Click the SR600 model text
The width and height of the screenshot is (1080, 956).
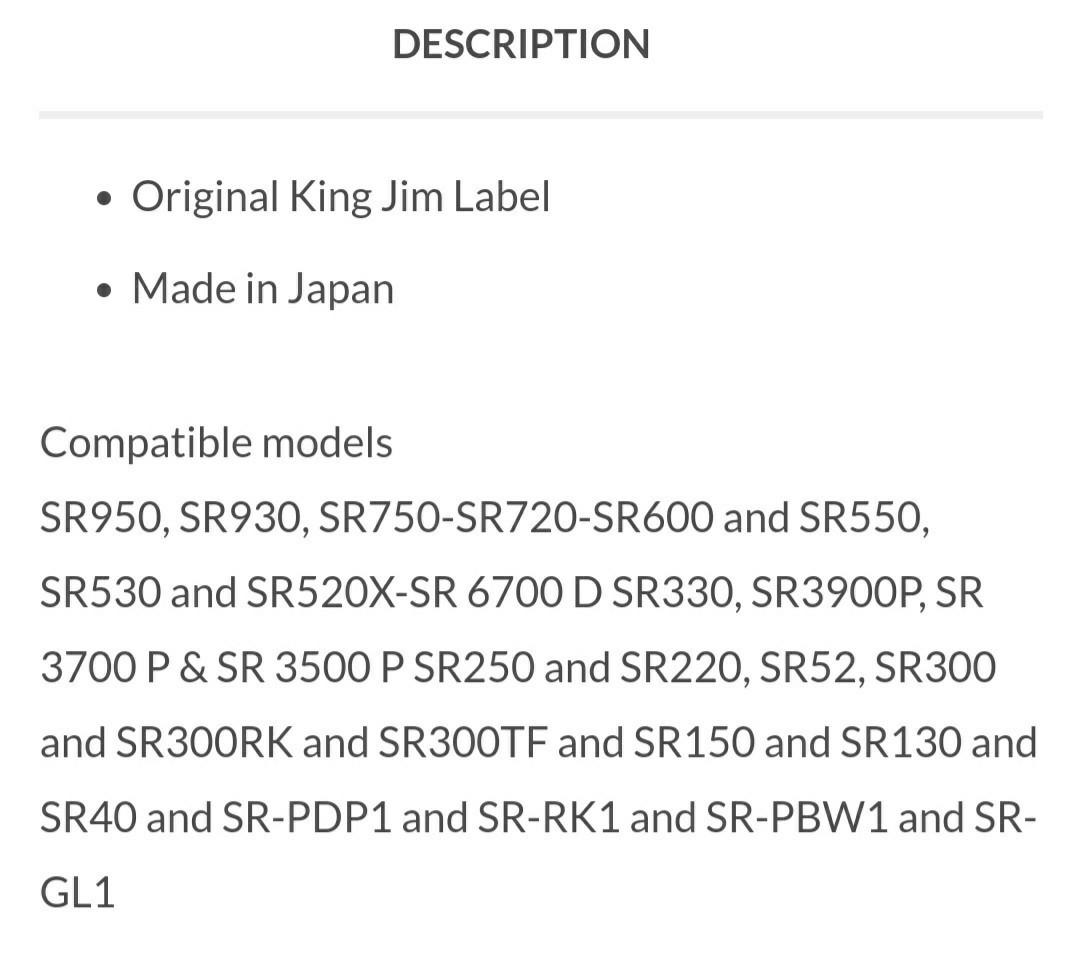650,518
